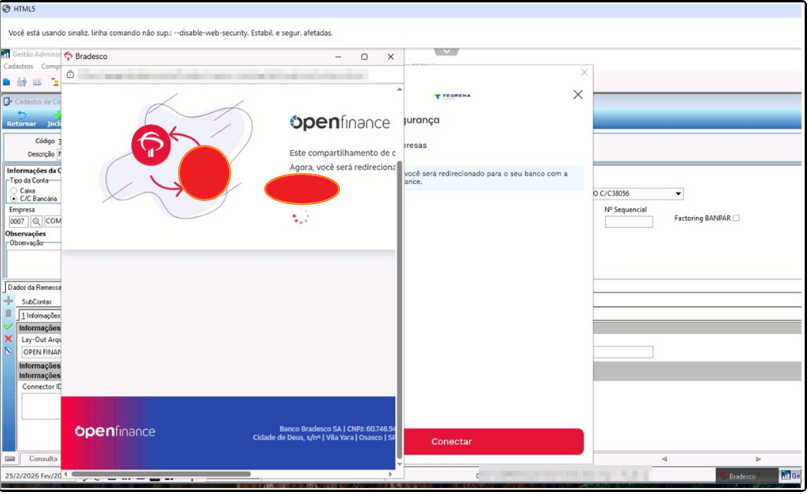The width and height of the screenshot is (809, 494).
Task: Switch to the Dados da Remessa tab
Action: [34, 287]
